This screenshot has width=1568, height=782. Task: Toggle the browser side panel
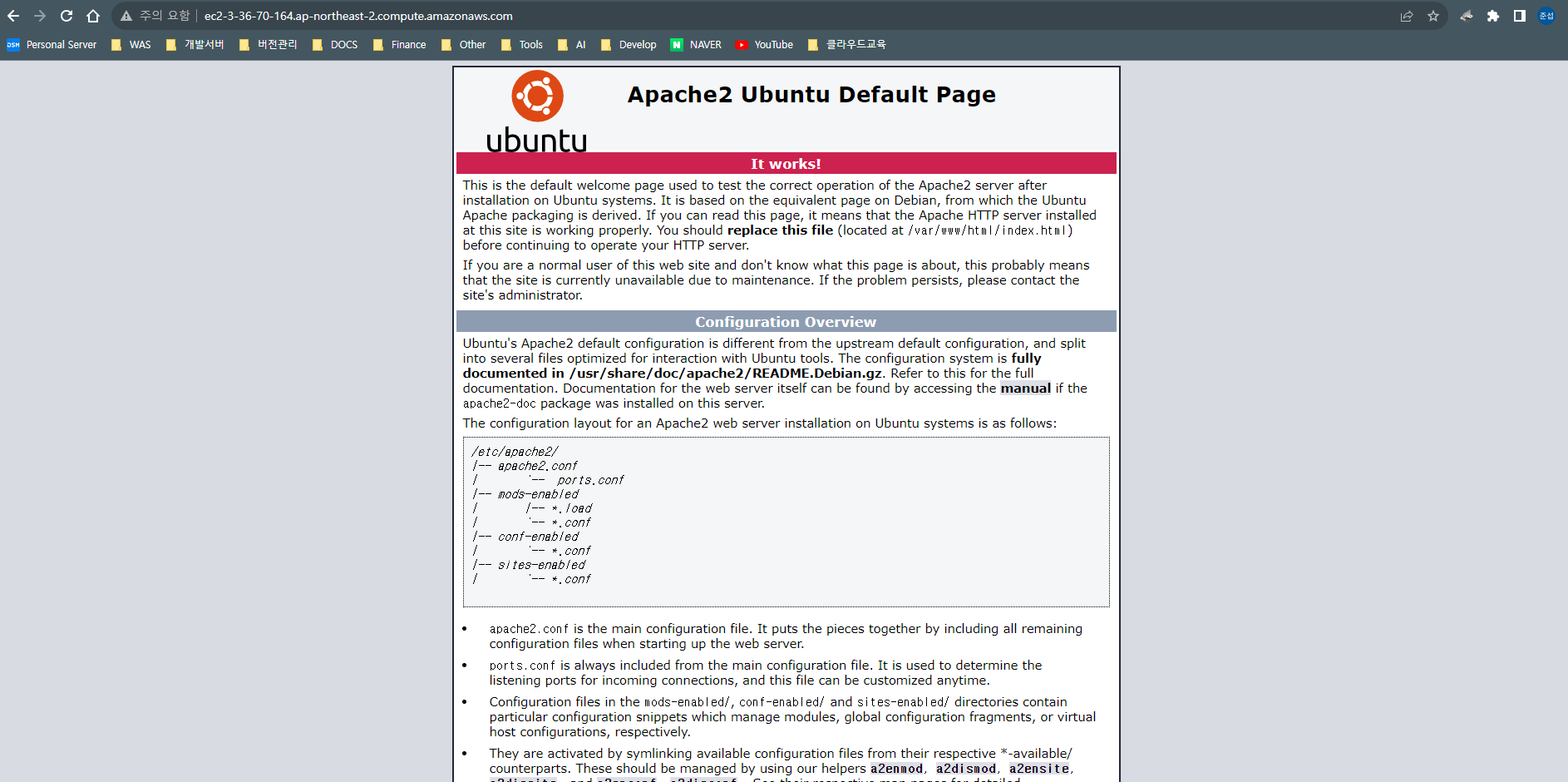(x=1519, y=16)
